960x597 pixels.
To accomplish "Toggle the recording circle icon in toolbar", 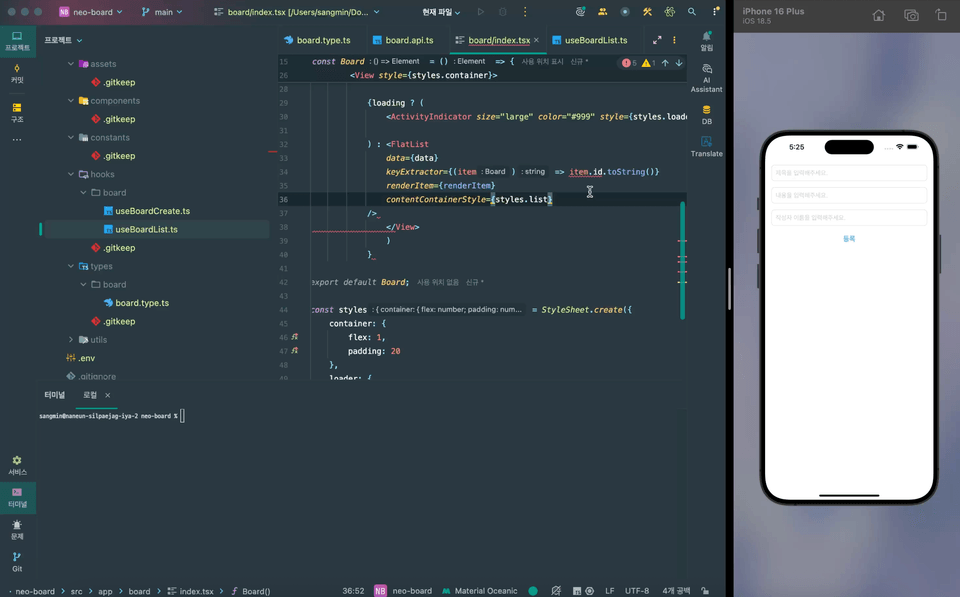I will 624,12.
